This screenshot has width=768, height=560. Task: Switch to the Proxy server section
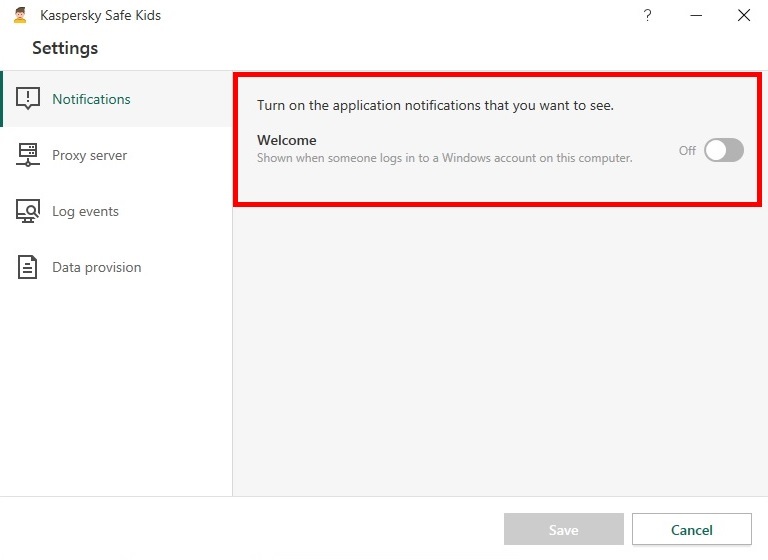[116, 155]
